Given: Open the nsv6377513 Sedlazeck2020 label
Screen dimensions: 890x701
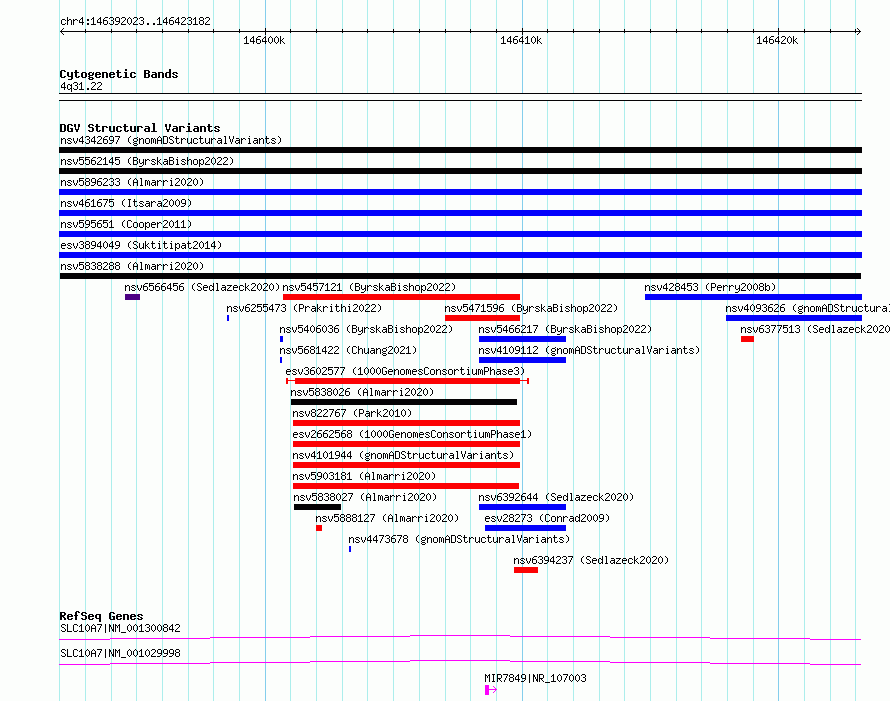Looking at the screenshot, I should (815, 329).
